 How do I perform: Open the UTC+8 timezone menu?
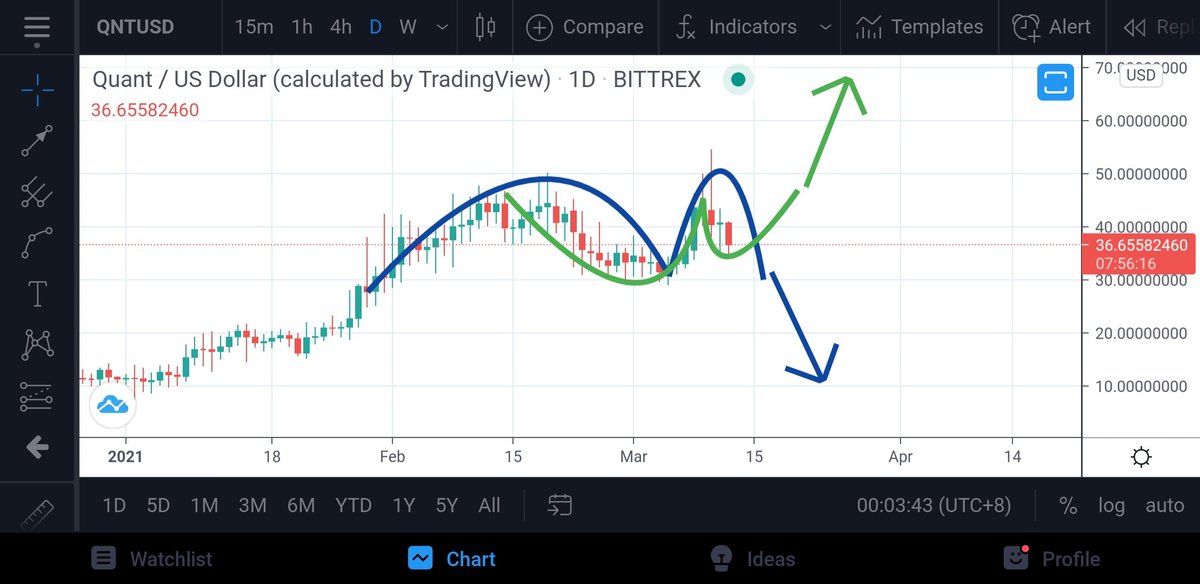click(934, 505)
